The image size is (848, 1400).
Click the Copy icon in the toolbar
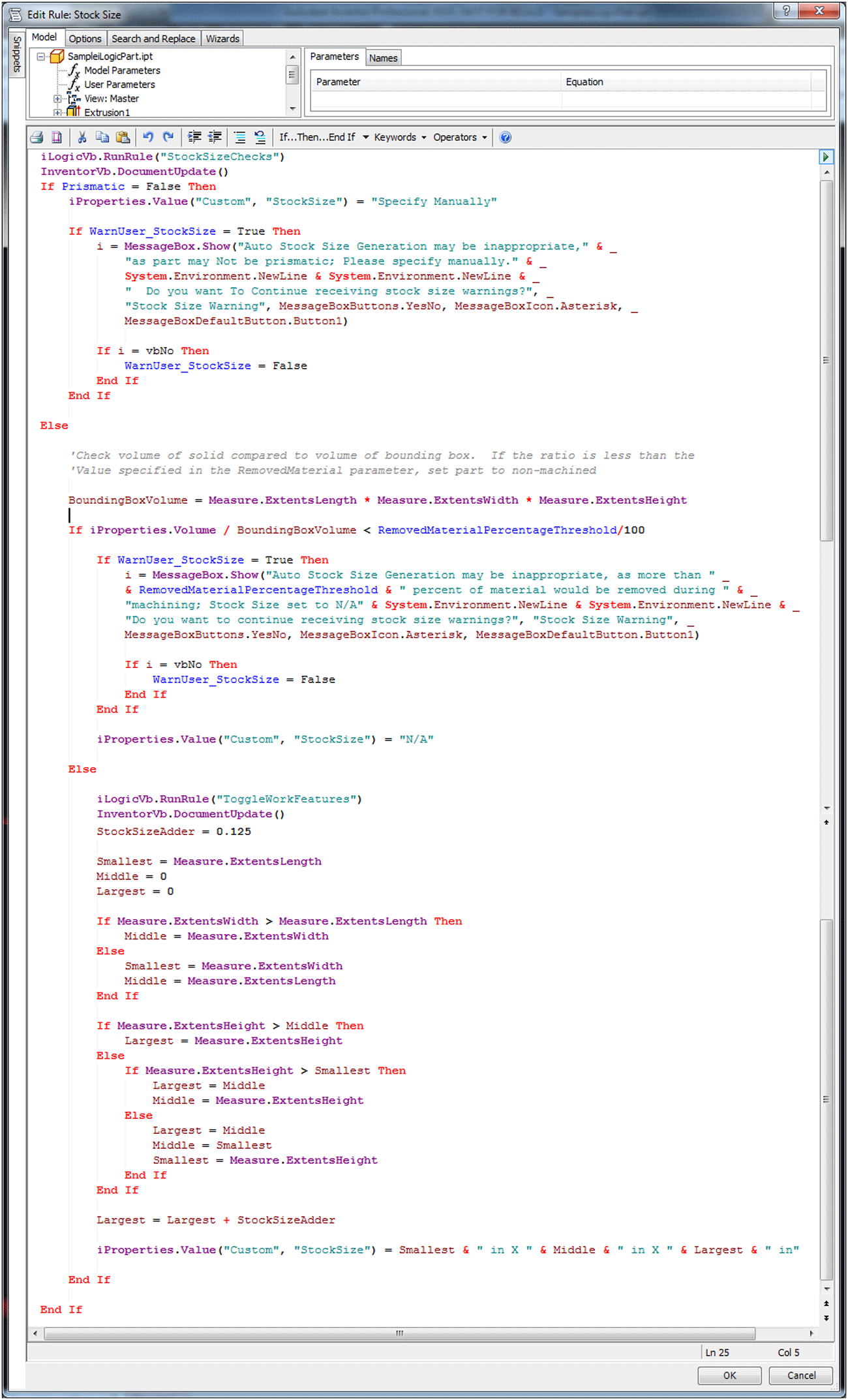coord(102,137)
